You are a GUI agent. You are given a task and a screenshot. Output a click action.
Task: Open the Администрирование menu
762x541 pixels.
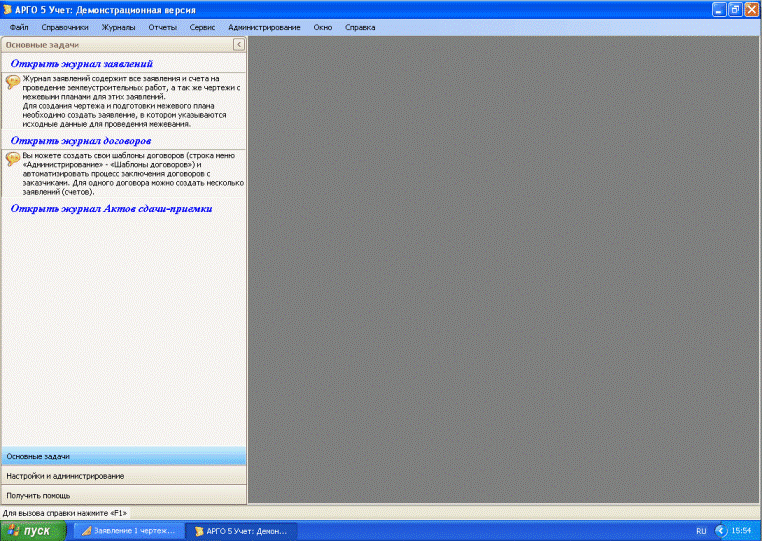(264, 27)
